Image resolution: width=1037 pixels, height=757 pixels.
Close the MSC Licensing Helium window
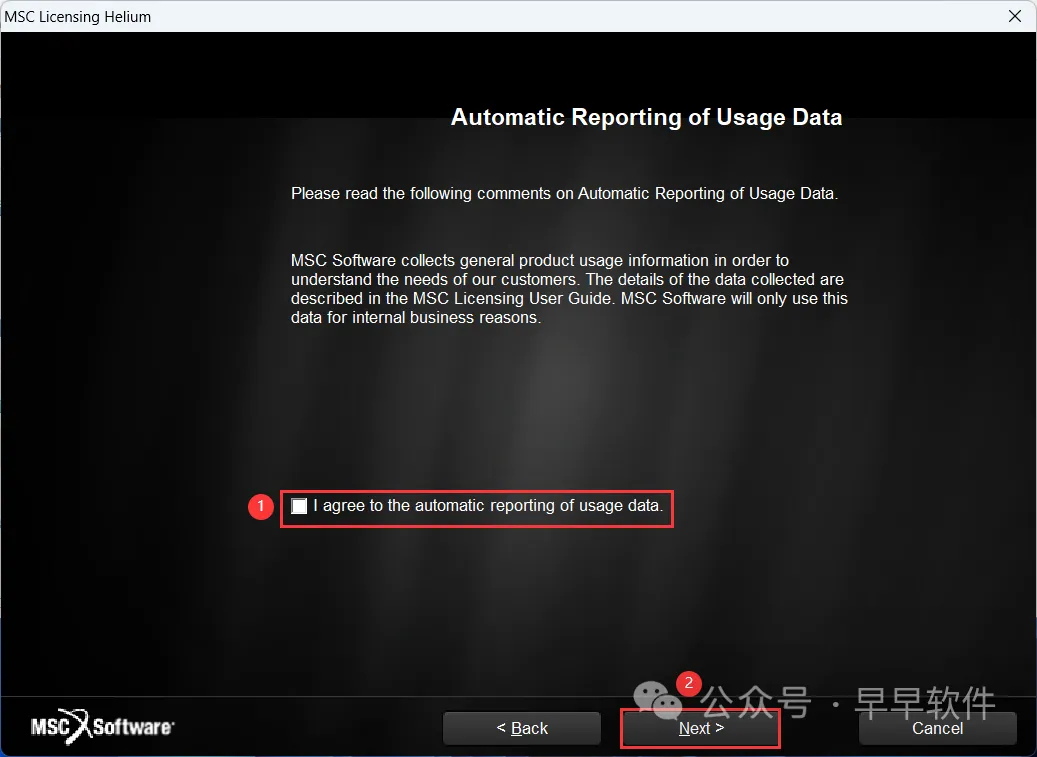[1015, 16]
